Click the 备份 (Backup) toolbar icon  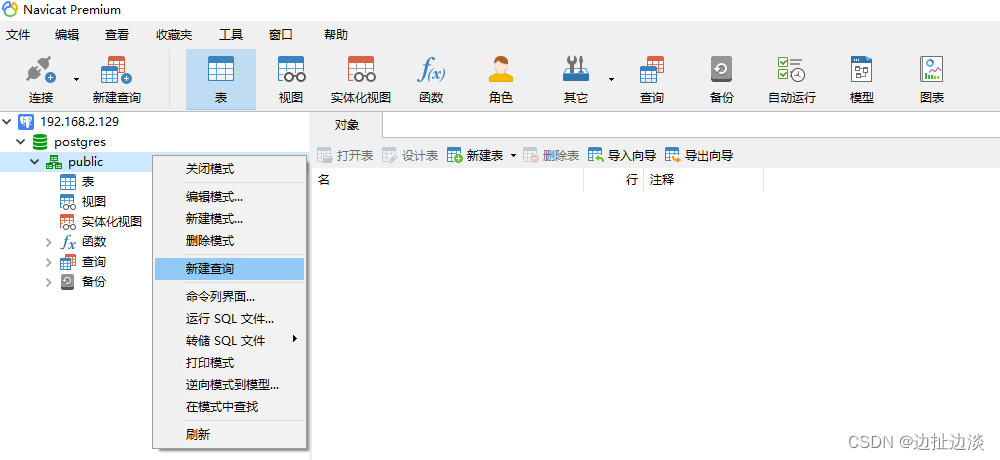click(721, 78)
